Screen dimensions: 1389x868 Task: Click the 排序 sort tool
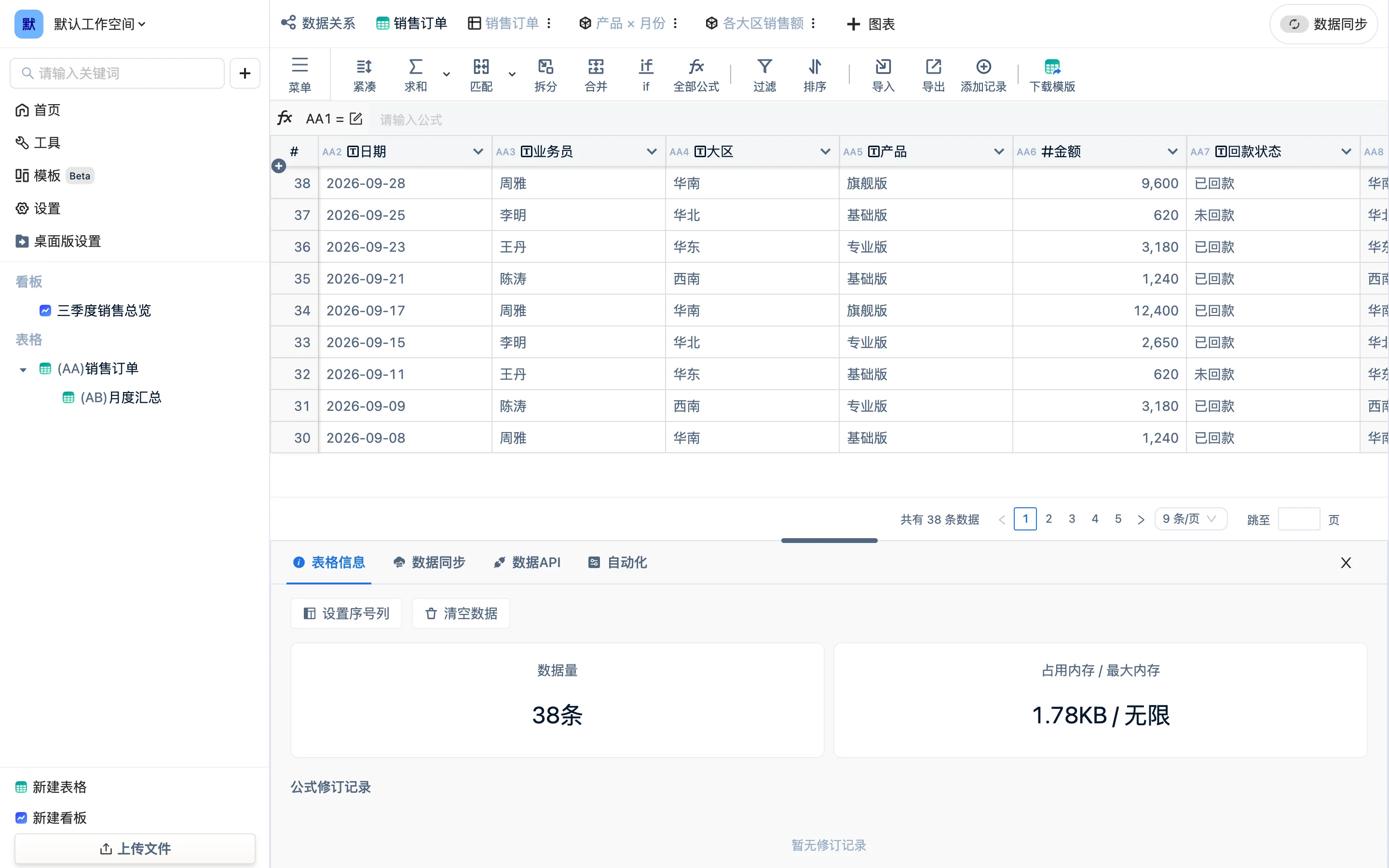coord(815,75)
